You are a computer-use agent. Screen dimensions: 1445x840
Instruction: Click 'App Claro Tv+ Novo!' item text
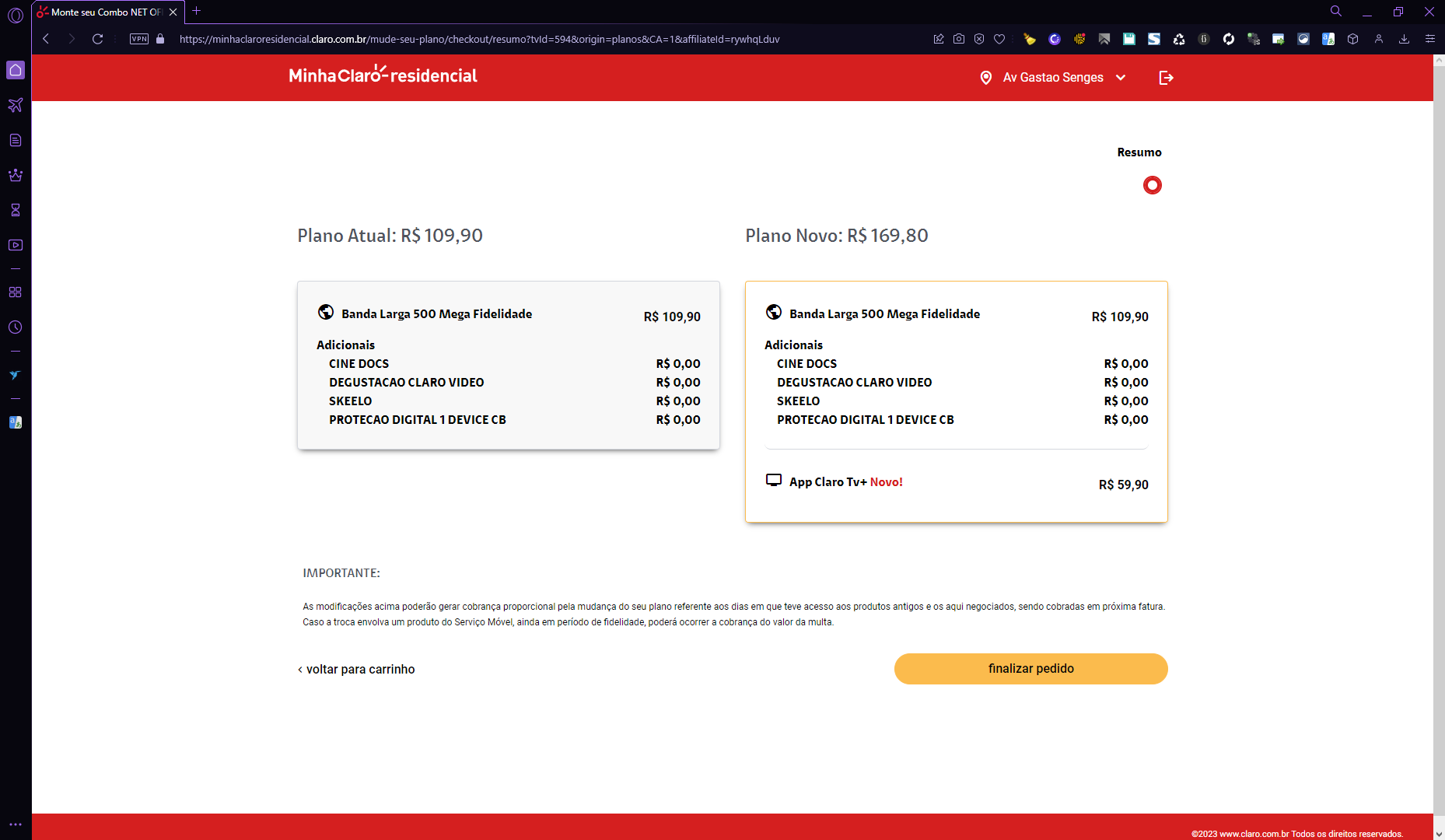point(846,482)
